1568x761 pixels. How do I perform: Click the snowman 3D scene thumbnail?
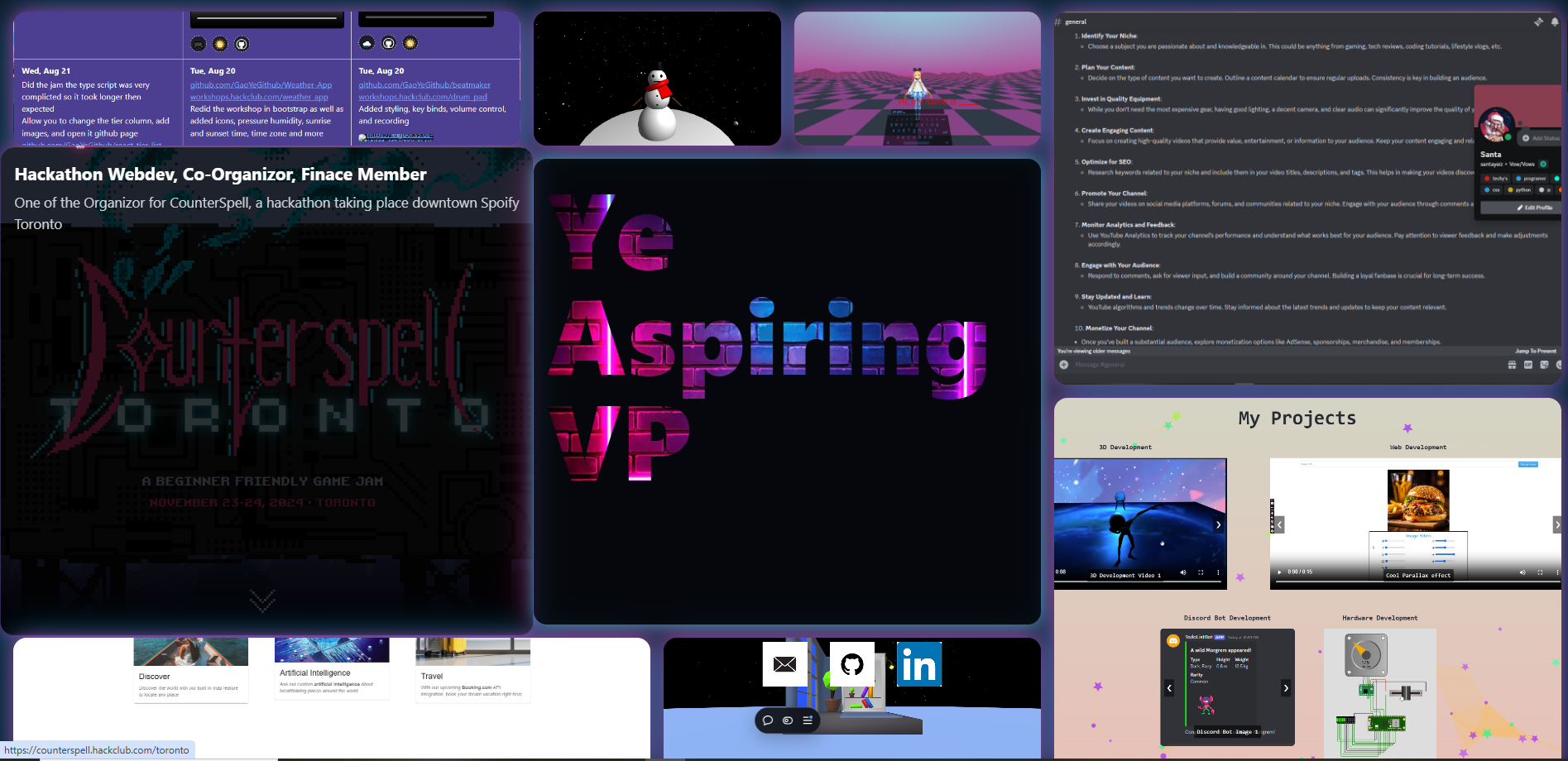(657, 79)
